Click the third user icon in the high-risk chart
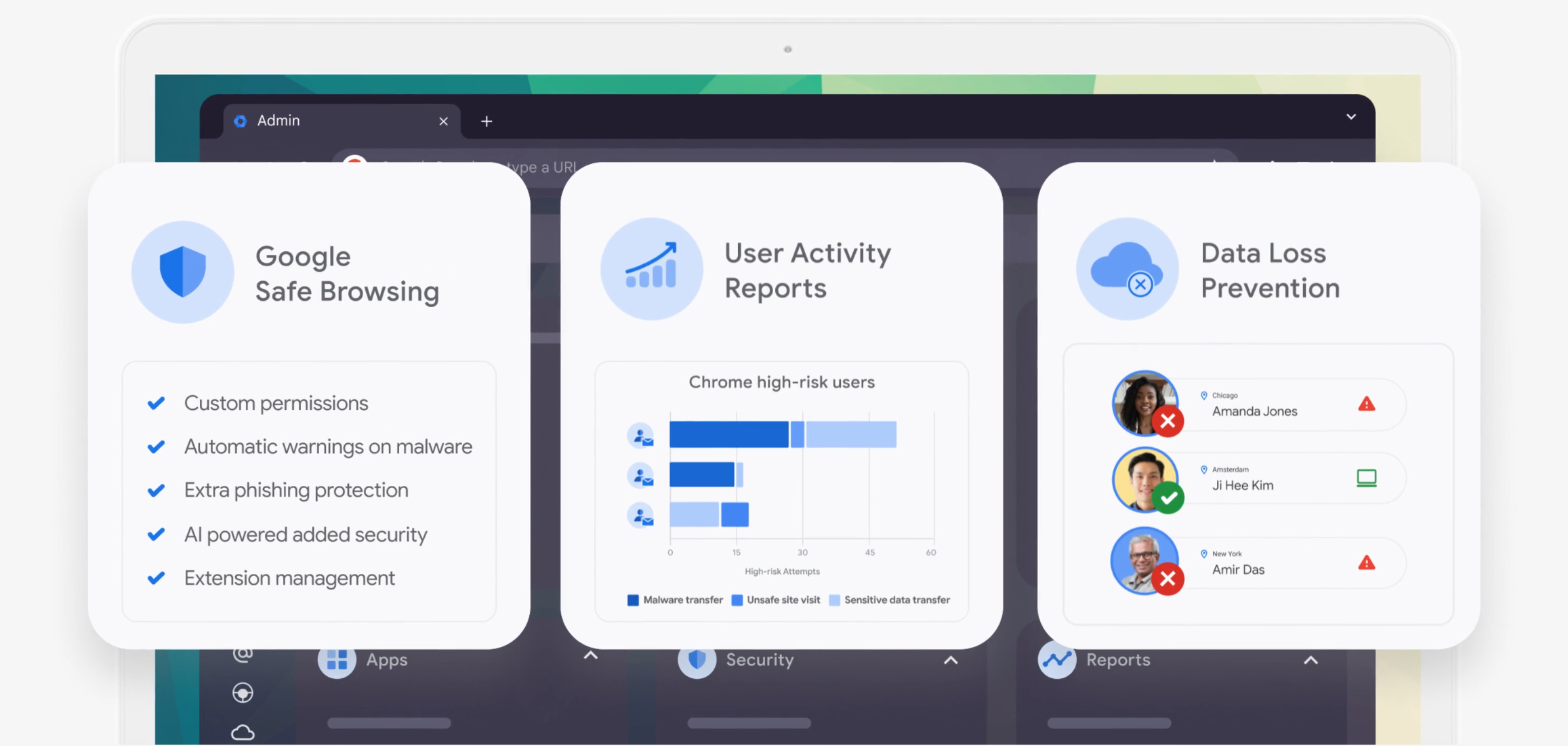This screenshot has height=746, width=1568. click(640, 516)
